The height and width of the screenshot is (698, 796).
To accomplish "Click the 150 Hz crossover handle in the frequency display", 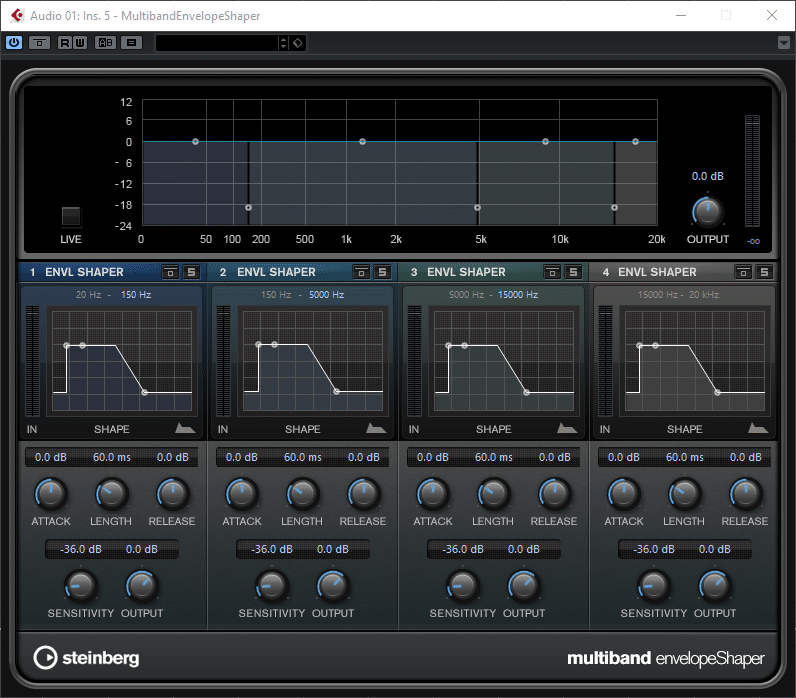I will click(x=248, y=208).
